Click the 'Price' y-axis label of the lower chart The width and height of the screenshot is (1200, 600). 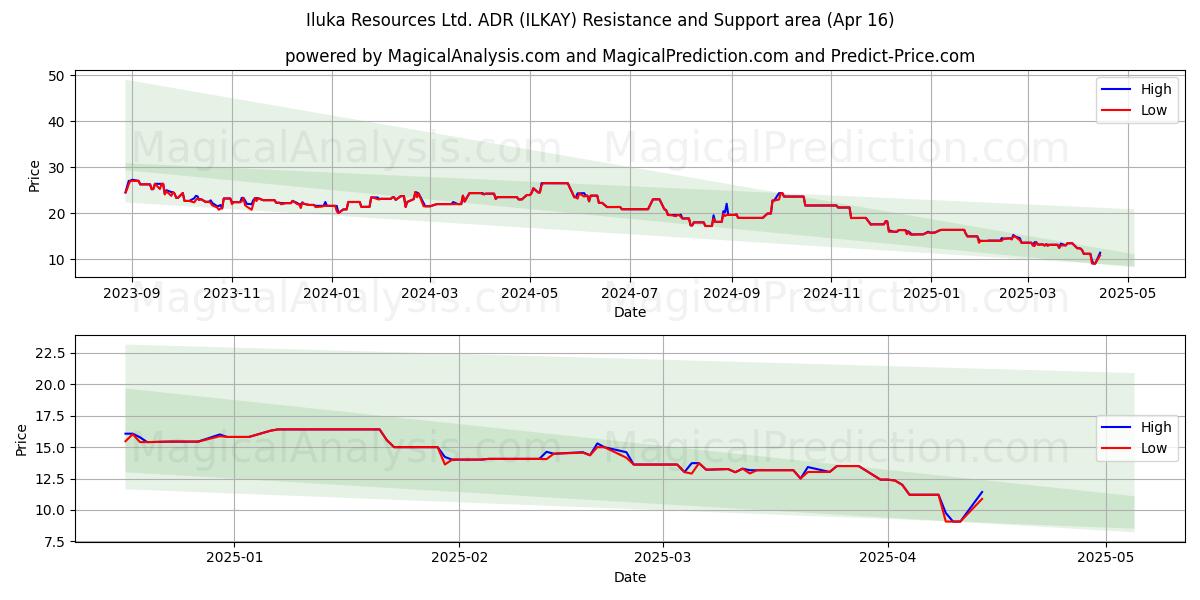(x=22, y=439)
